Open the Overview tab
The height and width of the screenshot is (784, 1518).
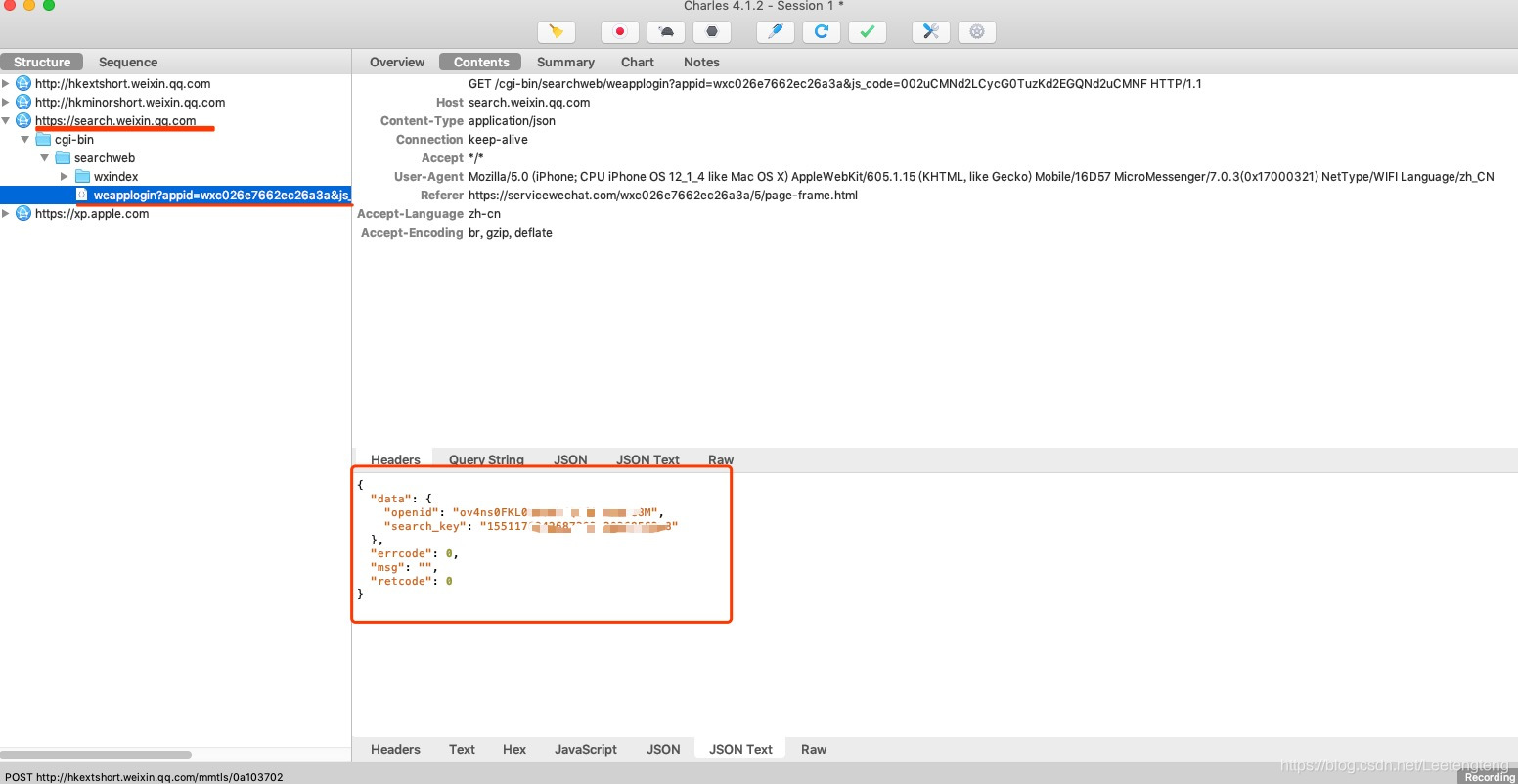397,62
